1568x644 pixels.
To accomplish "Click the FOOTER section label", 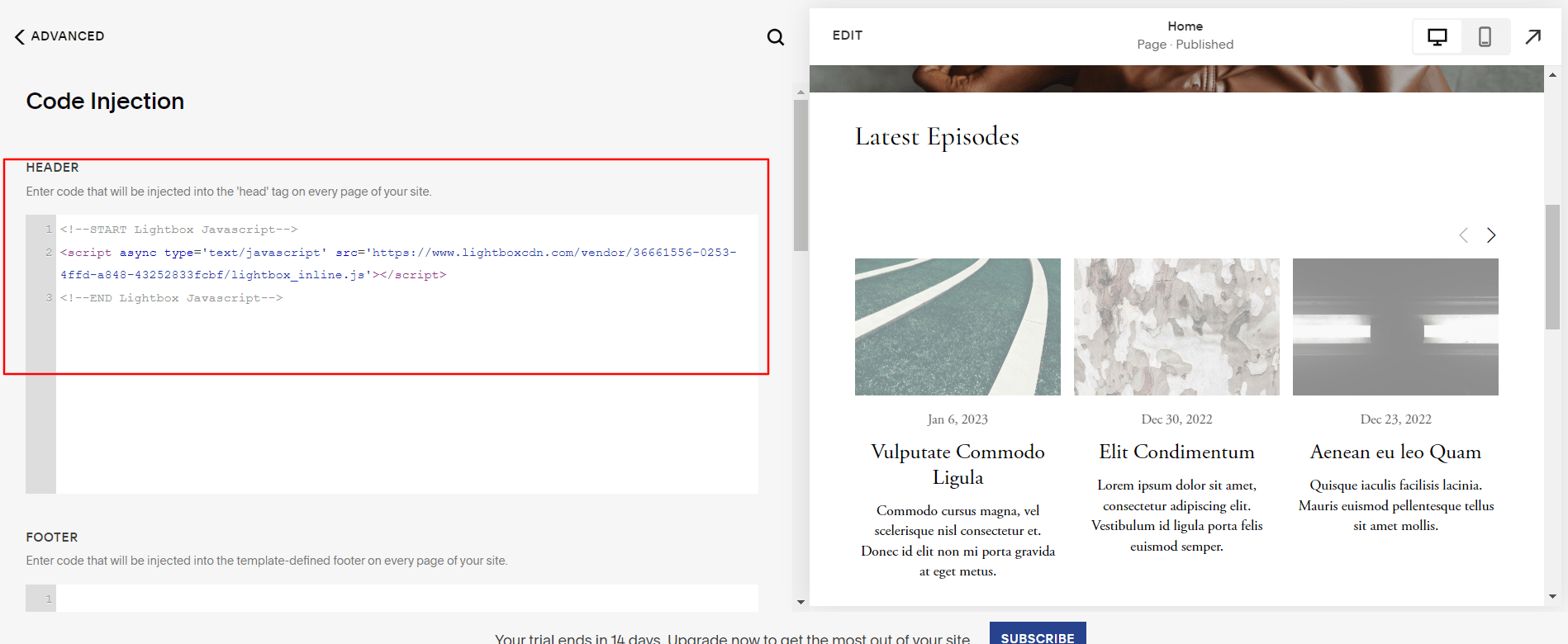I will [x=52, y=537].
